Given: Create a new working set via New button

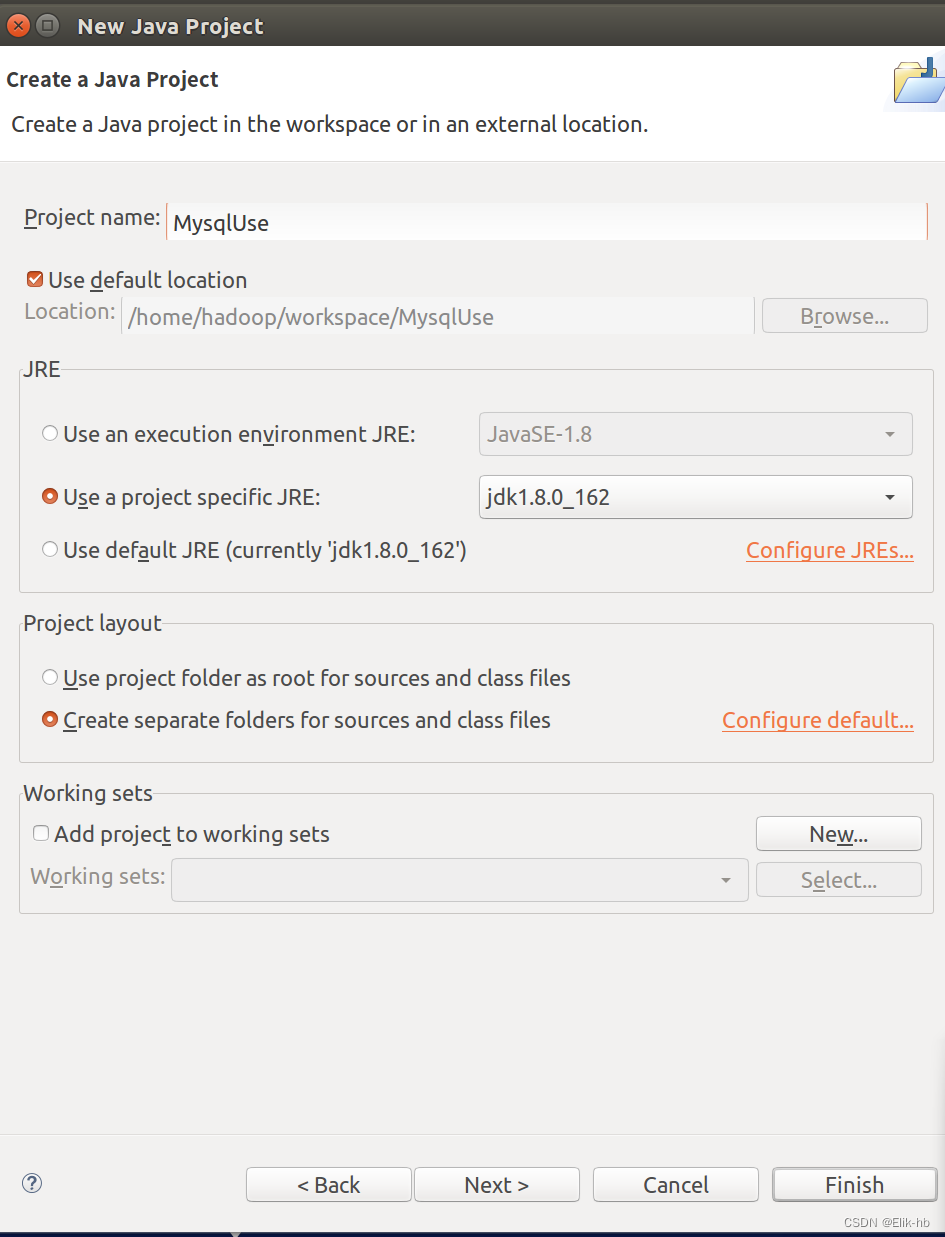Looking at the screenshot, I should click(838, 833).
